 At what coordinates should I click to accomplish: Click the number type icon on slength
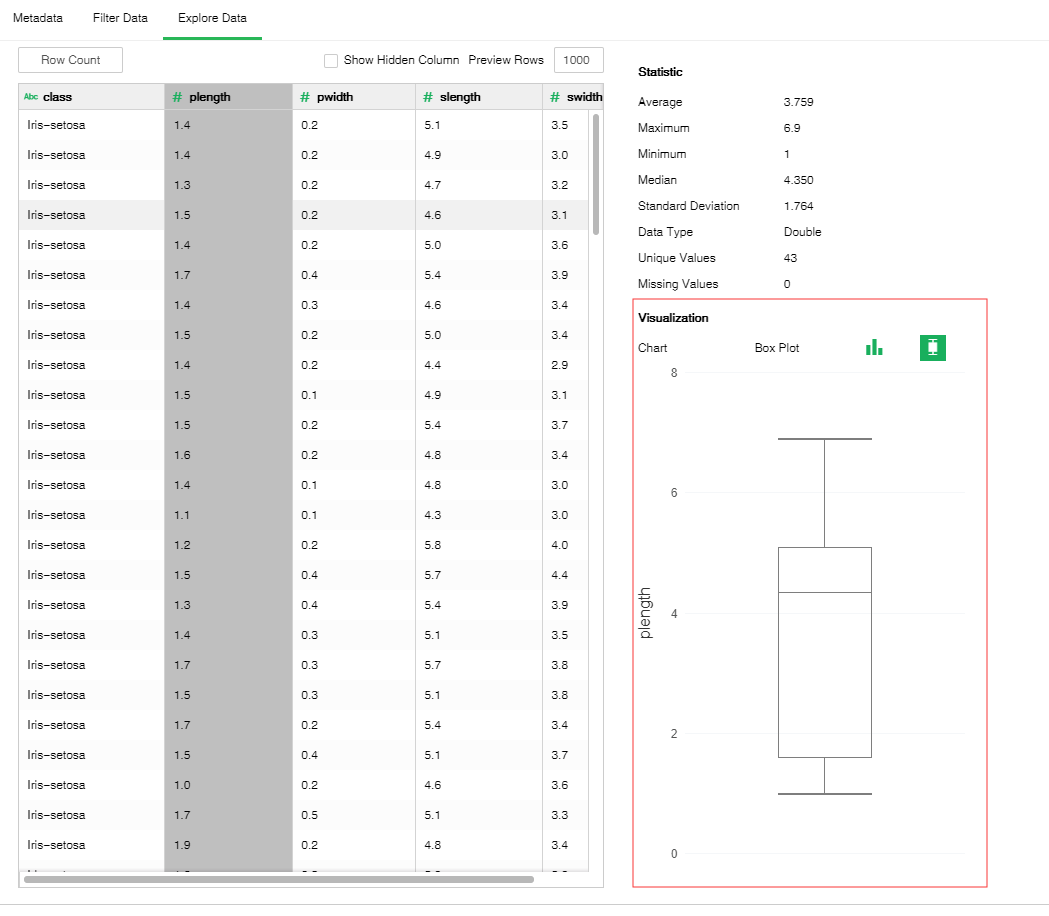(428, 97)
